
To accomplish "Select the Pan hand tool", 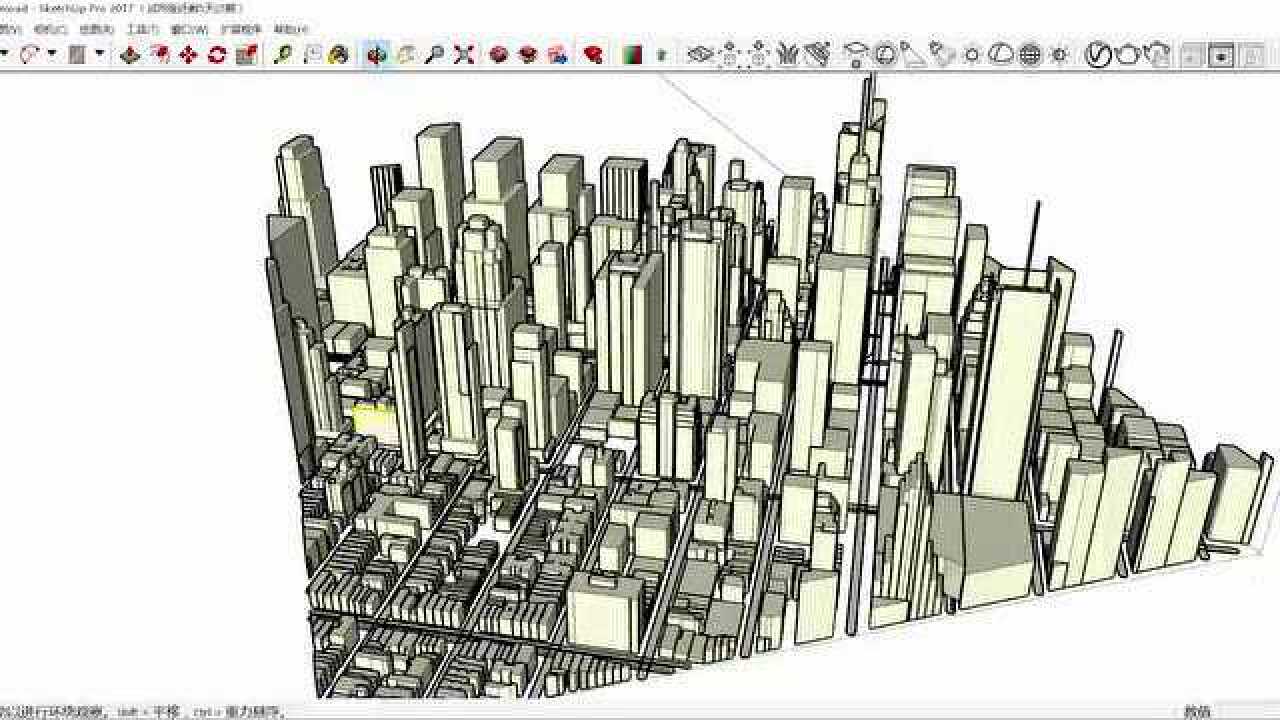I will tap(405, 55).
